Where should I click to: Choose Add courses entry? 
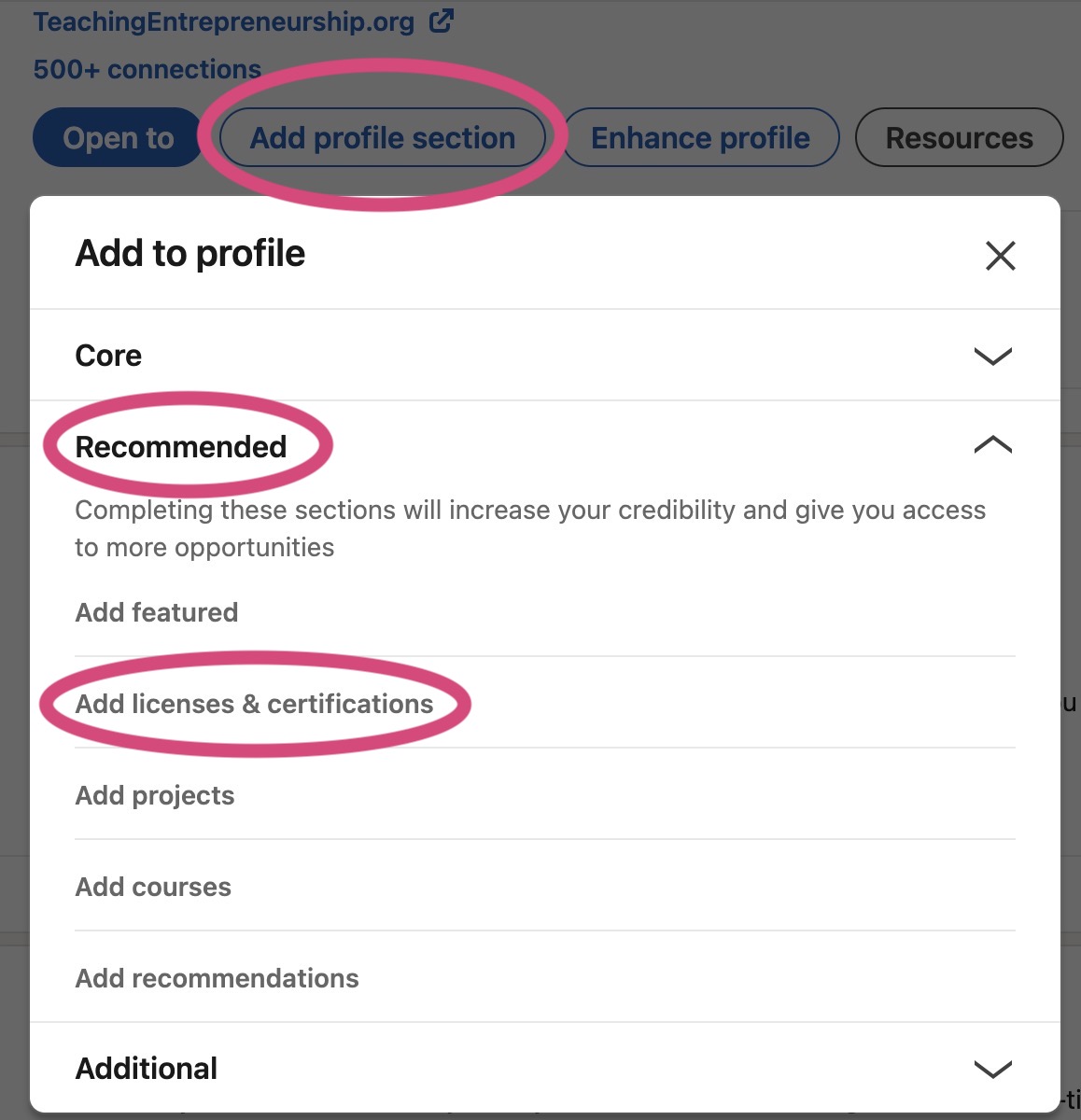click(x=153, y=887)
